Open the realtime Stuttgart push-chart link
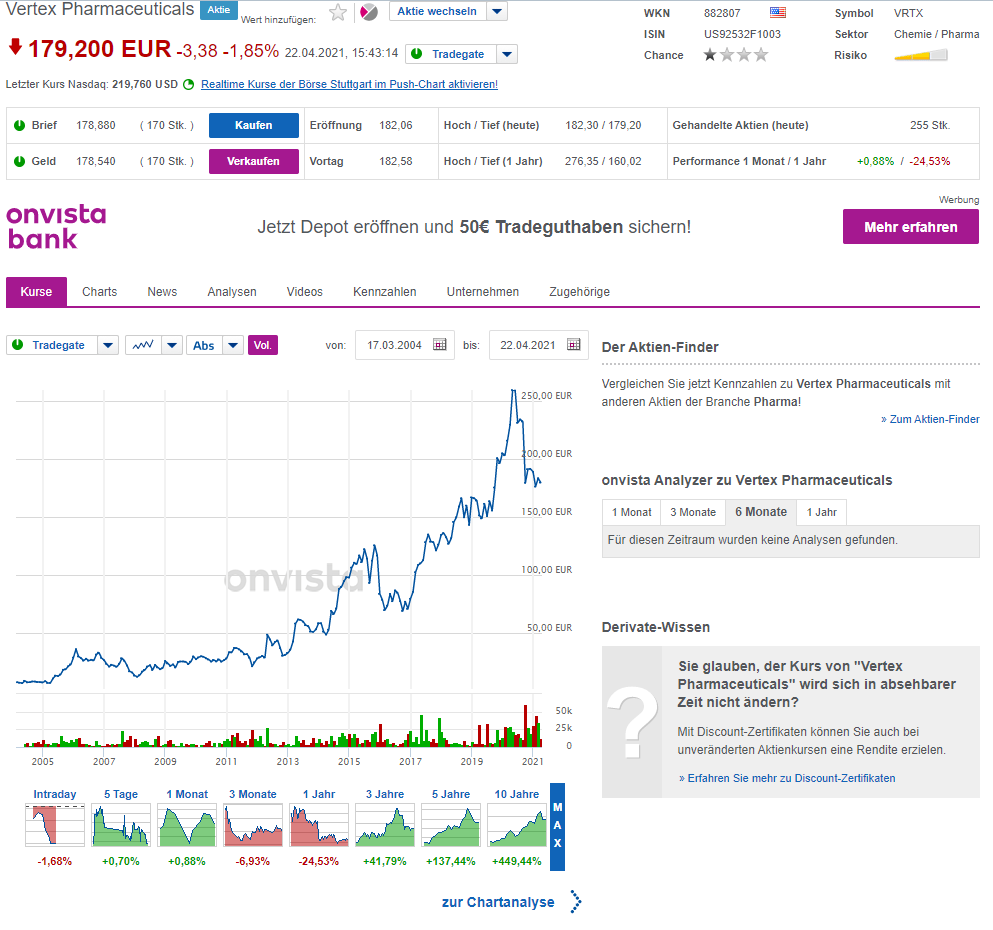Image resolution: width=993 pixels, height=930 pixels. [350, 84]
